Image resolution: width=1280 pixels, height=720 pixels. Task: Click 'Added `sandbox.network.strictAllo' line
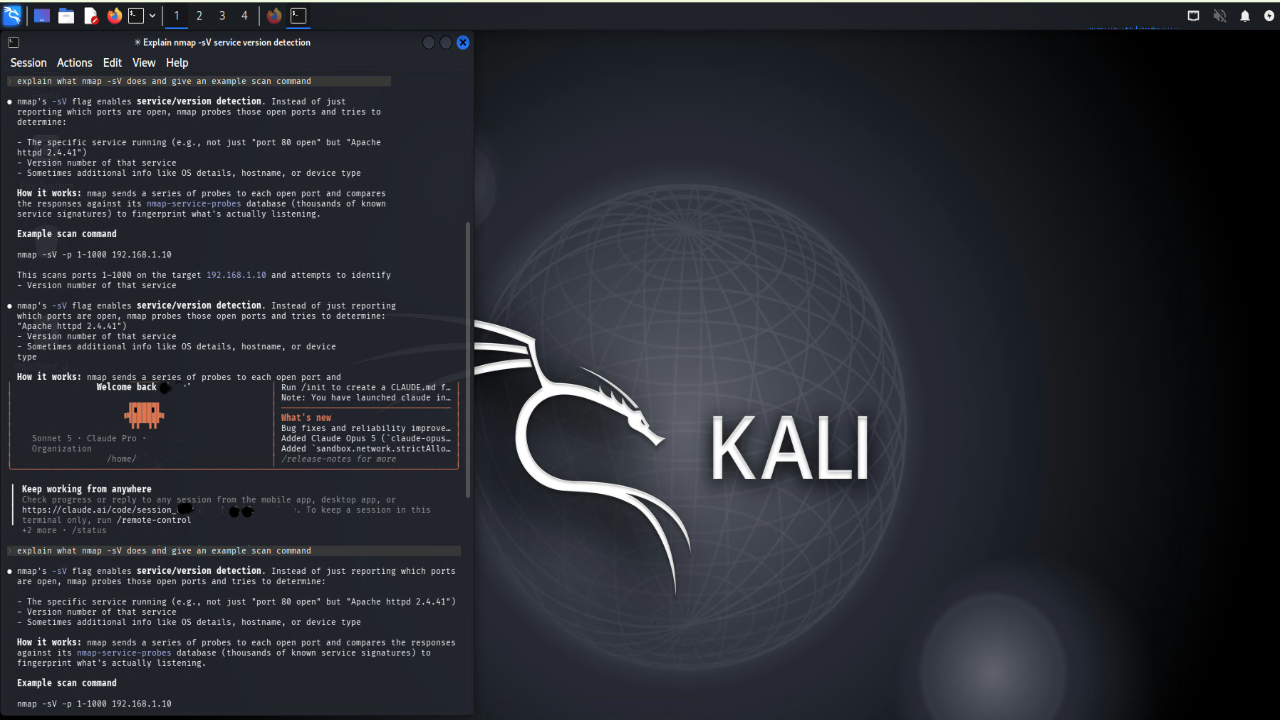[366, 449]
